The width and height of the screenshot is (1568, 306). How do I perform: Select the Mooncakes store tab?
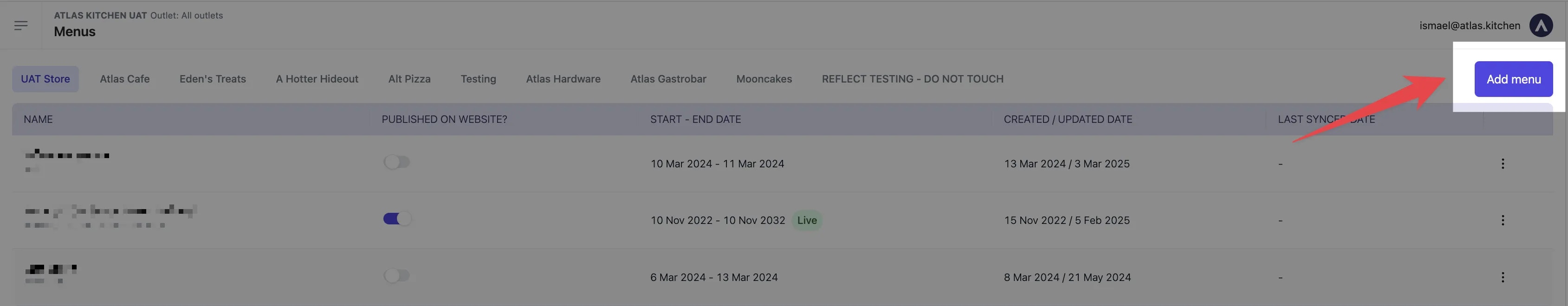pos(765,78)
